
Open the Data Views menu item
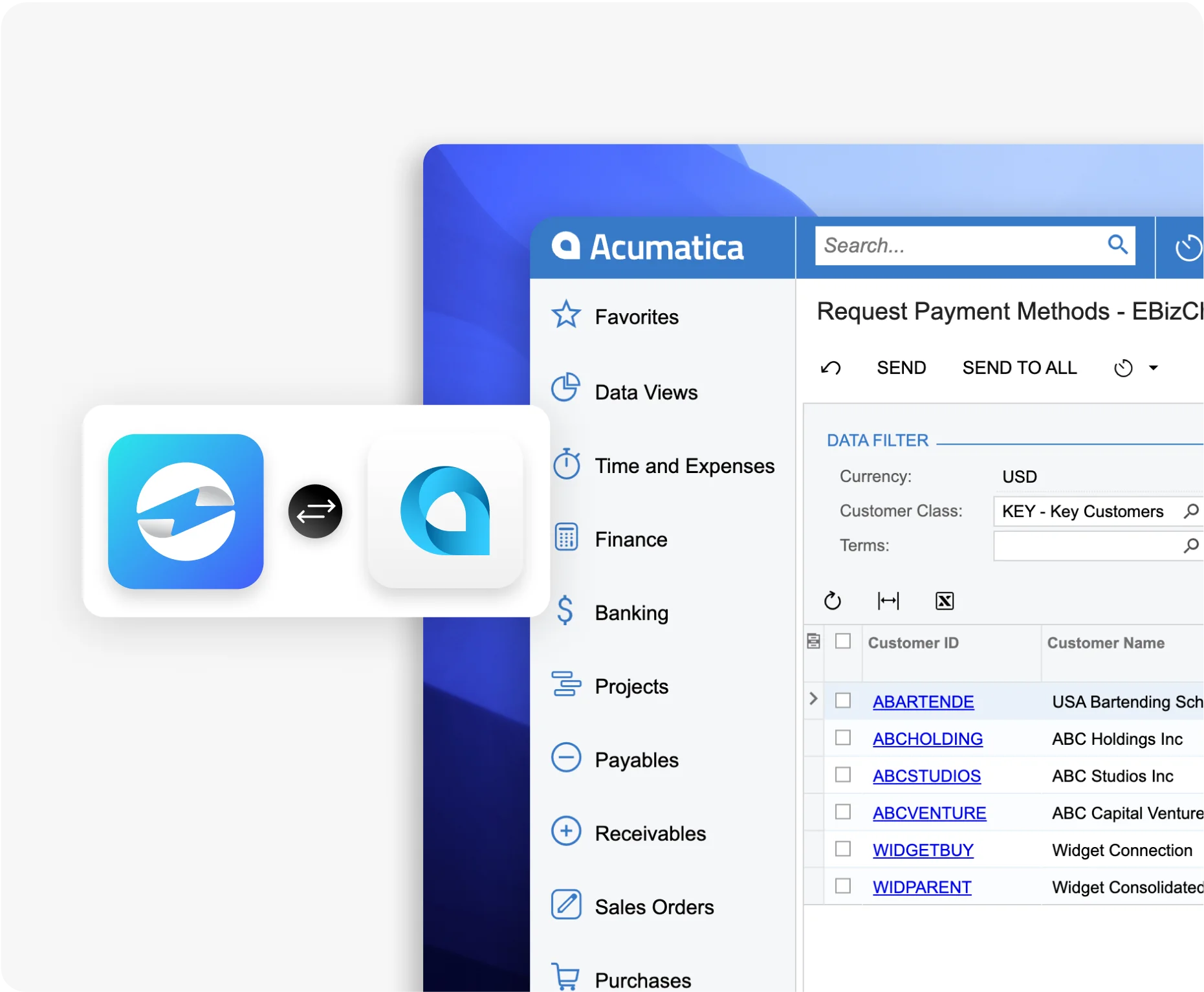(646, 392)
